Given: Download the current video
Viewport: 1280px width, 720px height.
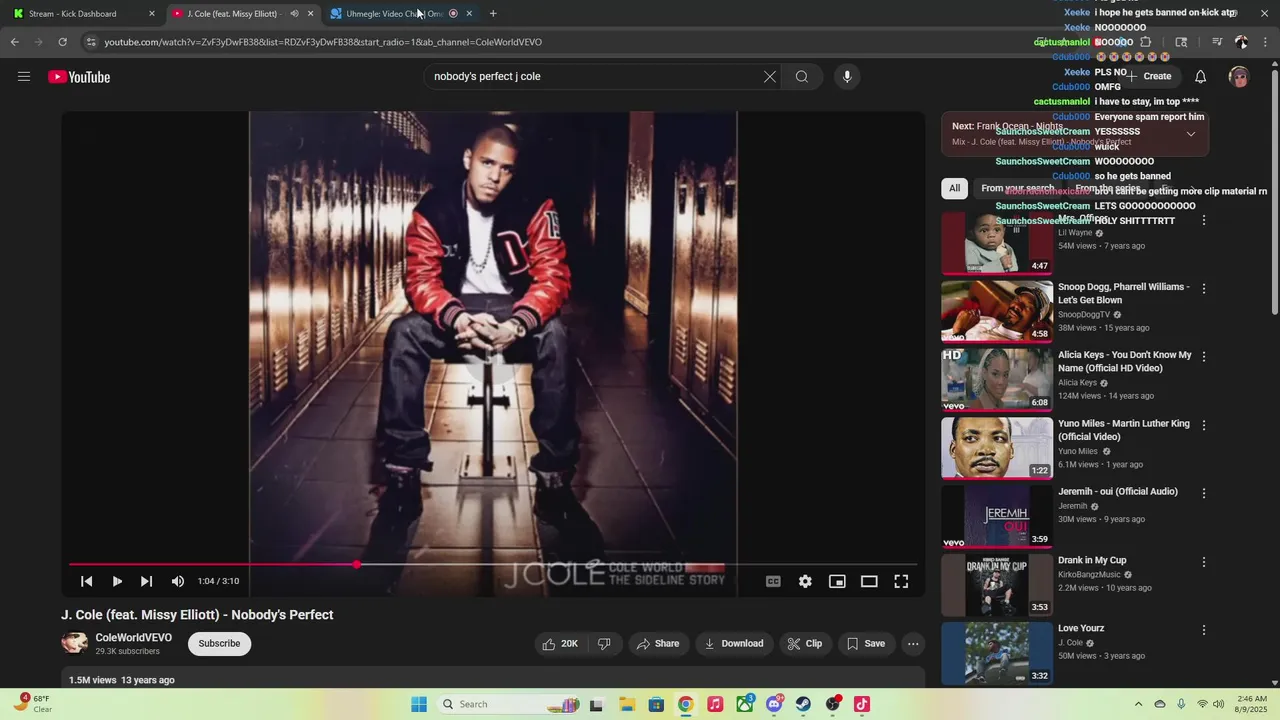Looking at the screenshot, I should click(734, 644).
